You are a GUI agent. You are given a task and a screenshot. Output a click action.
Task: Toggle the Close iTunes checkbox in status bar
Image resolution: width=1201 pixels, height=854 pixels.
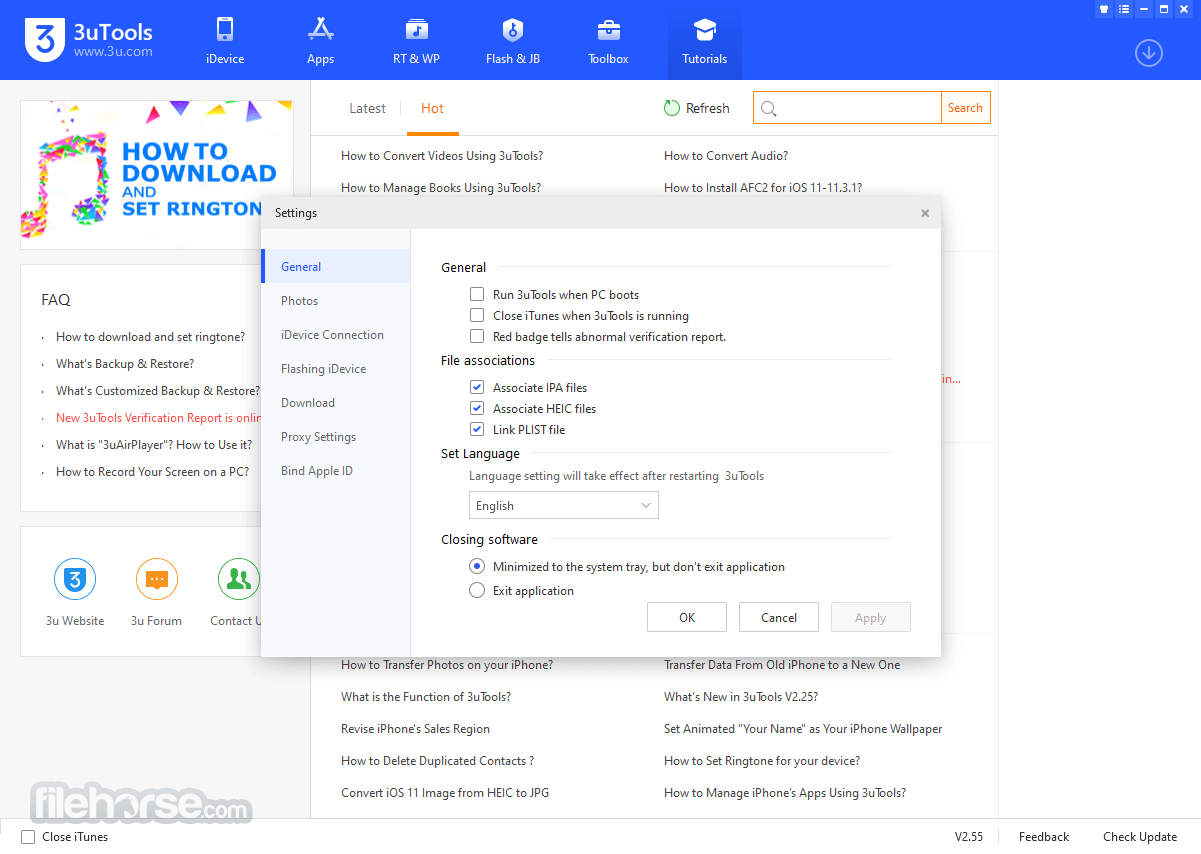click(x=28, y=837)
